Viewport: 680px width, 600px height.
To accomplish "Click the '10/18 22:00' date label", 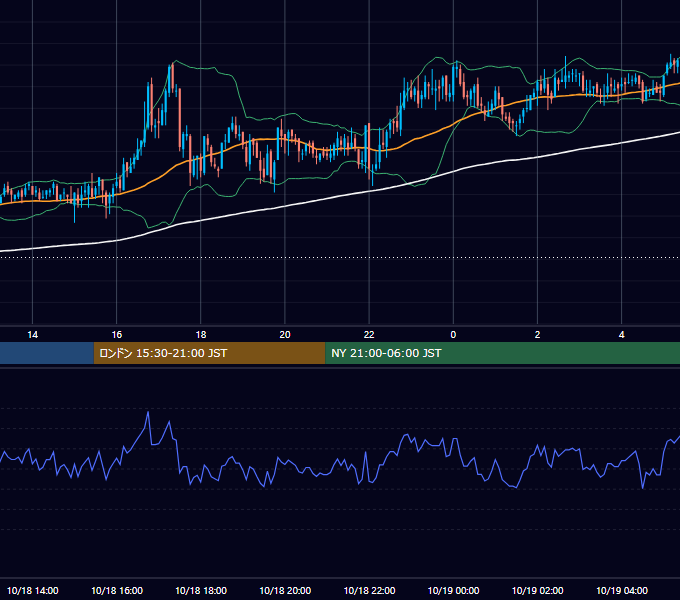I will tap(369, 590).
